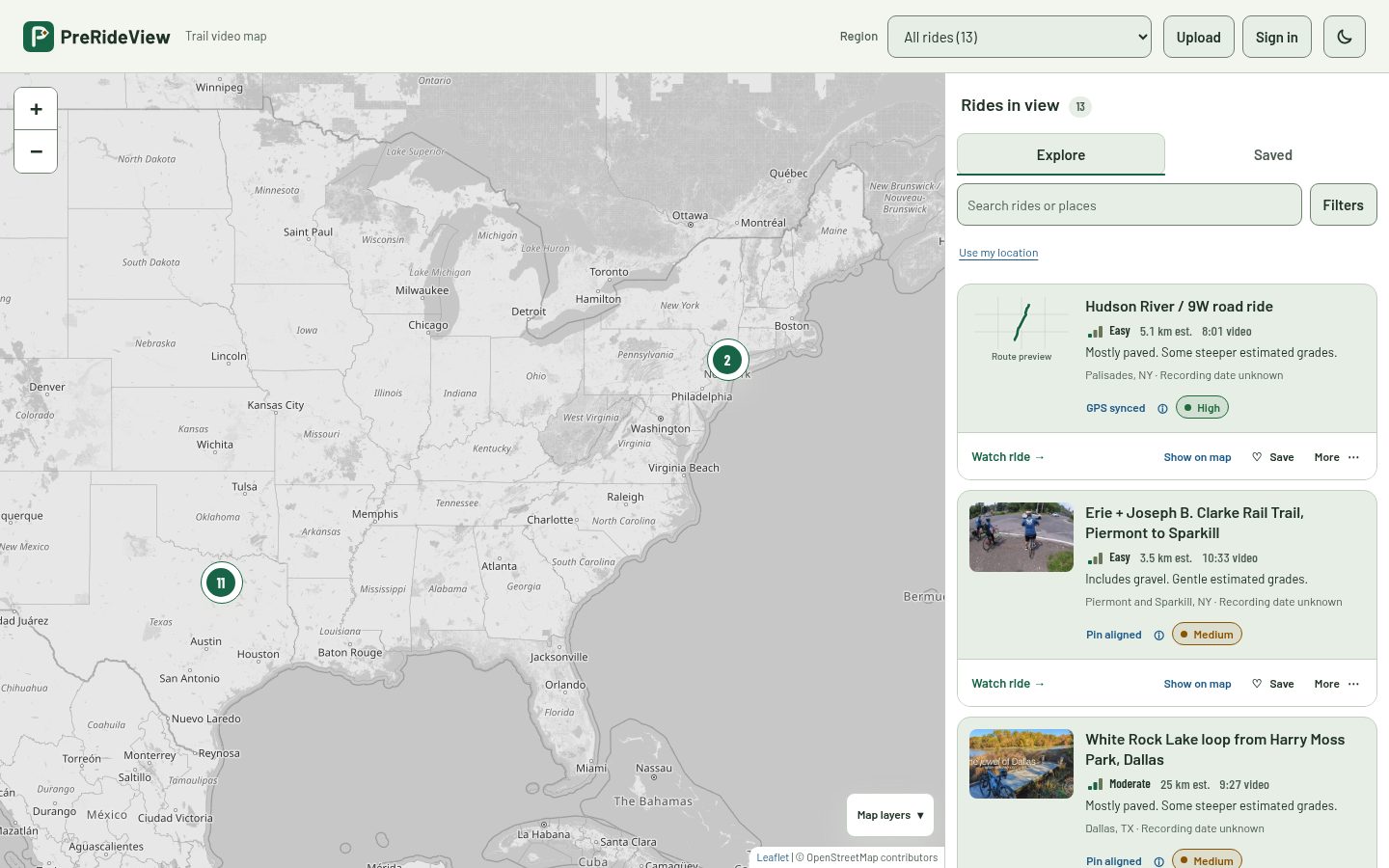The image size is (1389, 868).
Task: Switch to the Saved tab
Action: [x=1273, y=154]
